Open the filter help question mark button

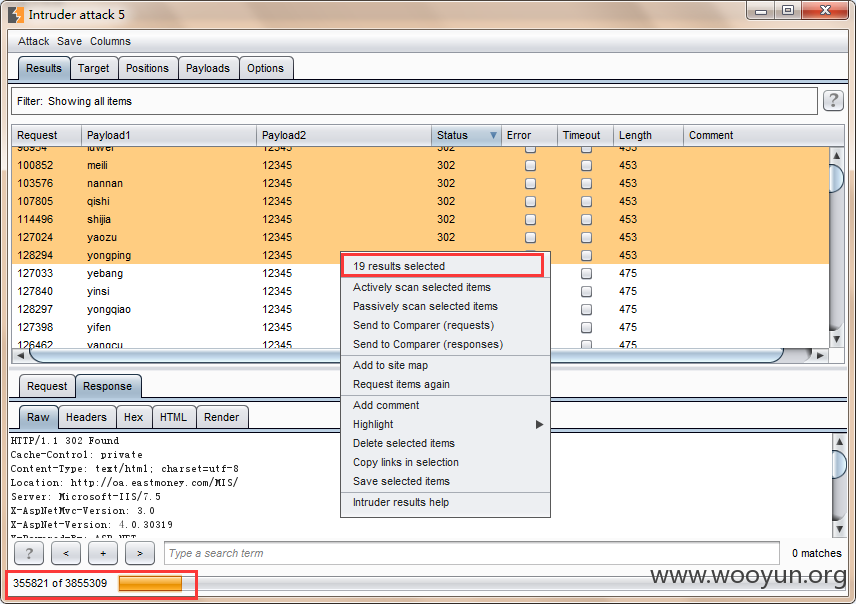pos(833,101)
